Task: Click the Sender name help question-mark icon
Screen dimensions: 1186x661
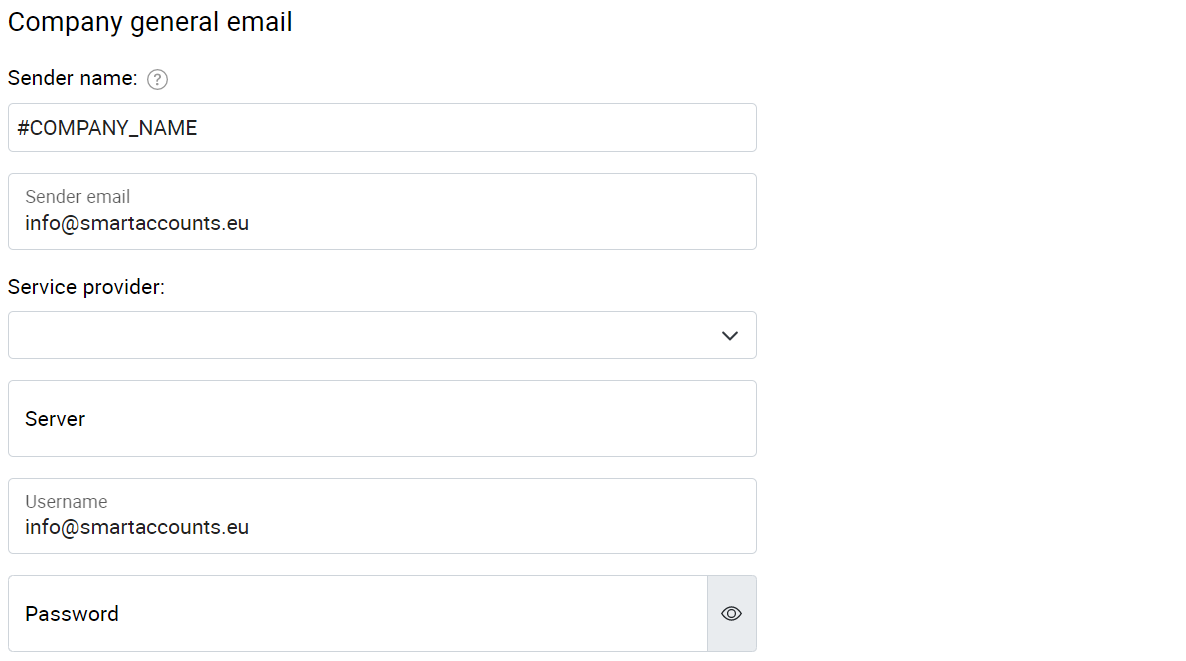Action: click(x=157, y=80)
